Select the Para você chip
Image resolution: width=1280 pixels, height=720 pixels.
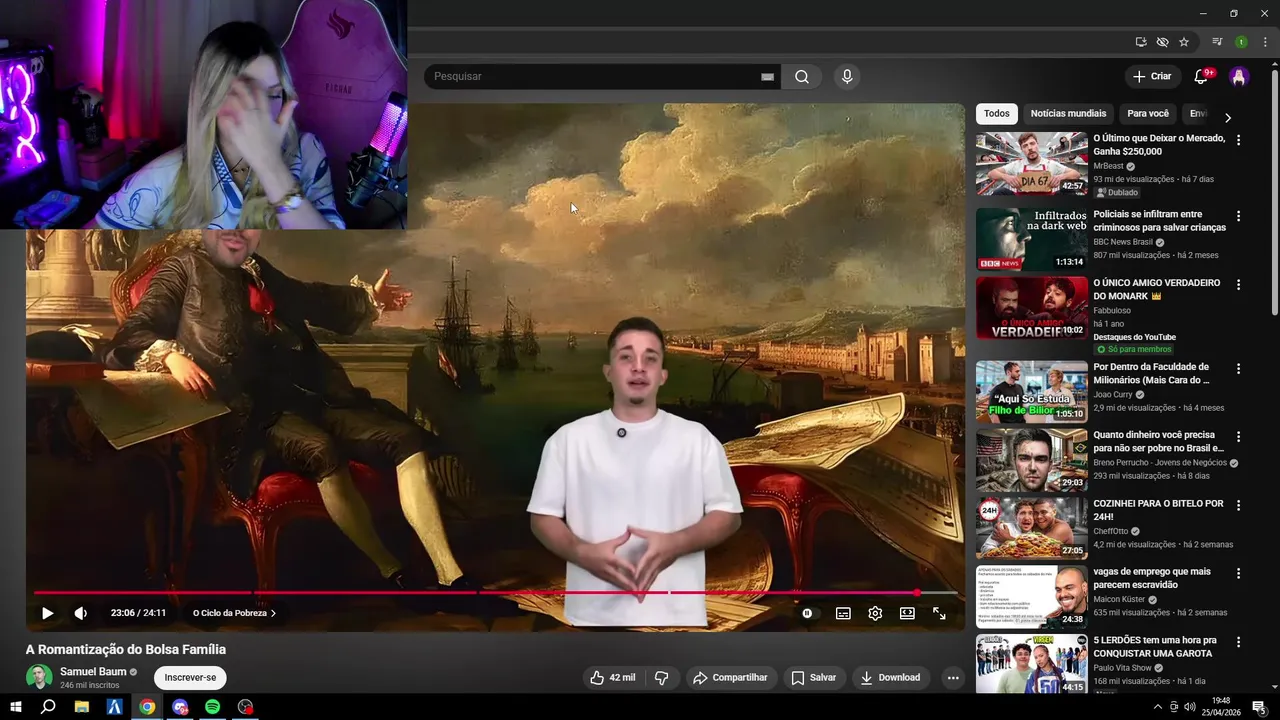coord(1148,114)
